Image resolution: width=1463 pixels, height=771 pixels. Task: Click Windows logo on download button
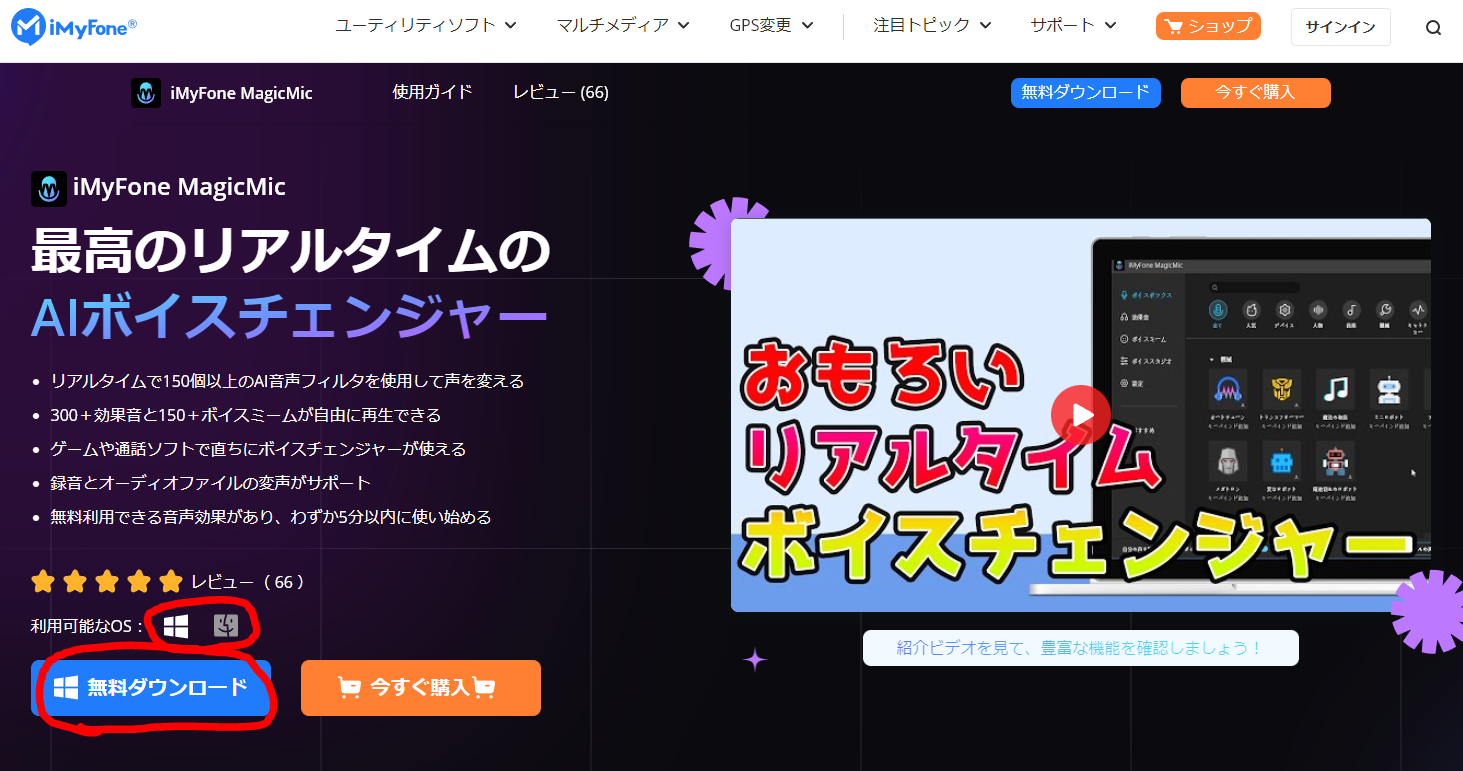[x=66, y=688]
